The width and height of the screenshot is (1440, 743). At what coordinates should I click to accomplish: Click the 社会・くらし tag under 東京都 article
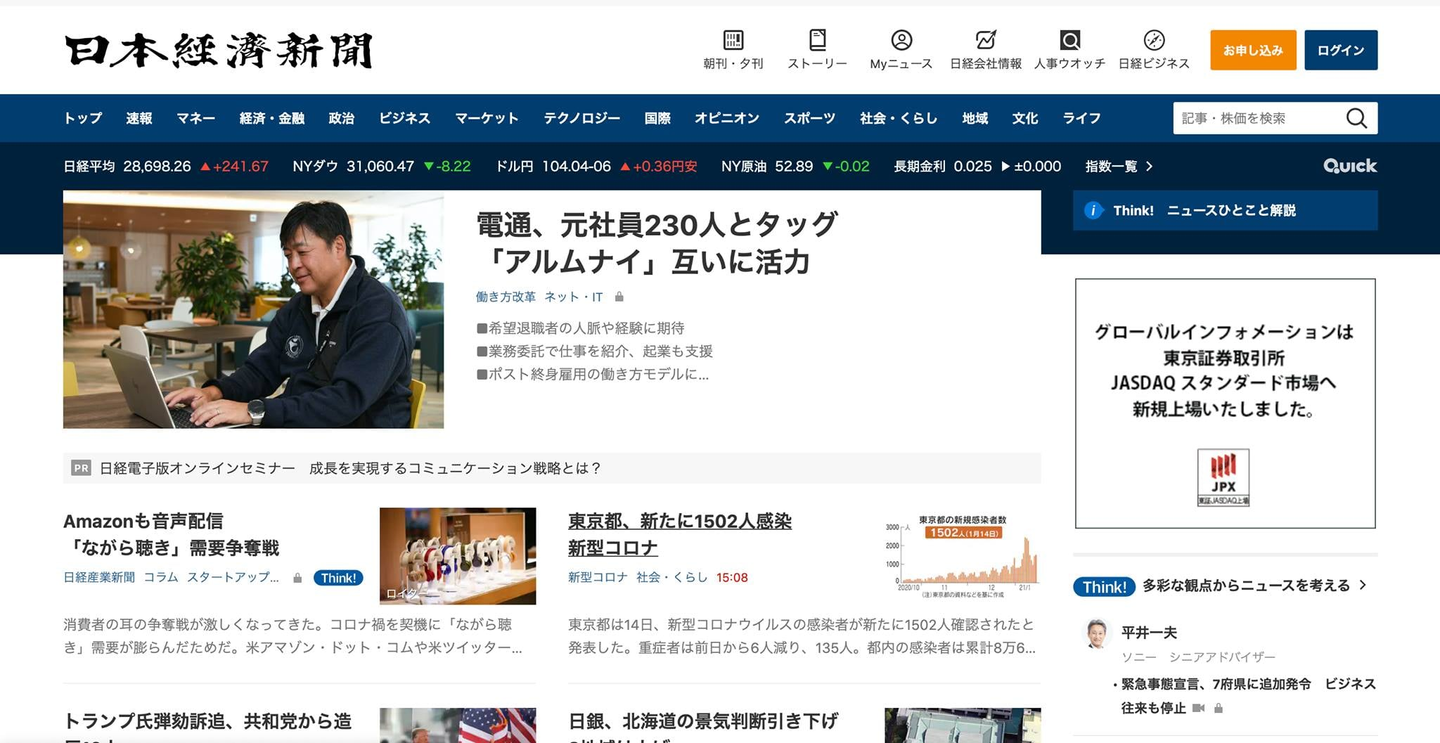672,578
